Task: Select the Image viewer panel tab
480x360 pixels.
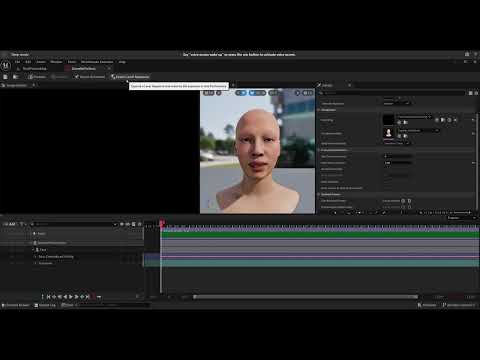Action: (x=16, y=86)
